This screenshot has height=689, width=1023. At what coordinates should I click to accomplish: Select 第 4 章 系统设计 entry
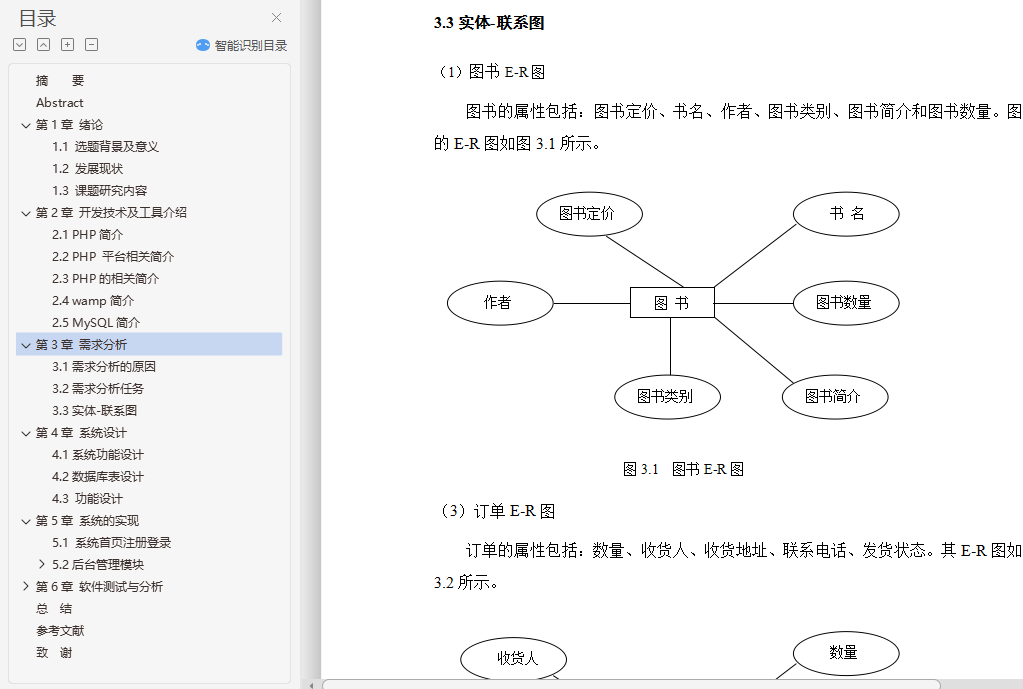81,433
